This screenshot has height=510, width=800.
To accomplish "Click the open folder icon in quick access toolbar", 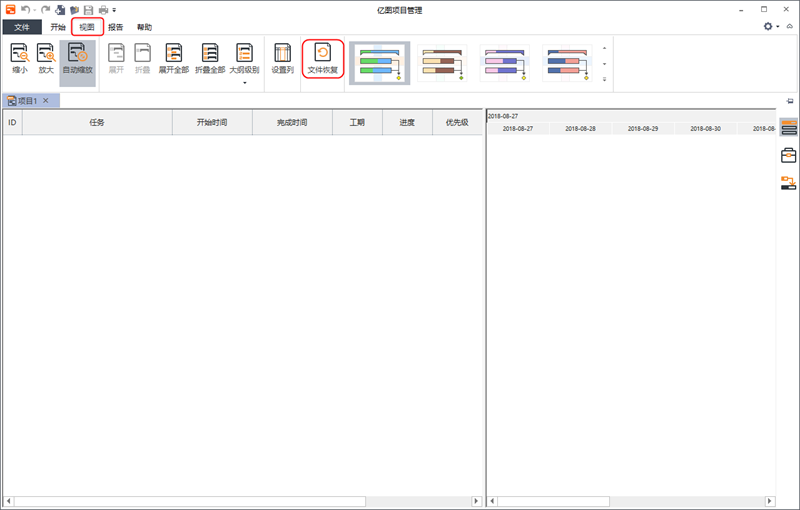I will (x=74, y=10).
